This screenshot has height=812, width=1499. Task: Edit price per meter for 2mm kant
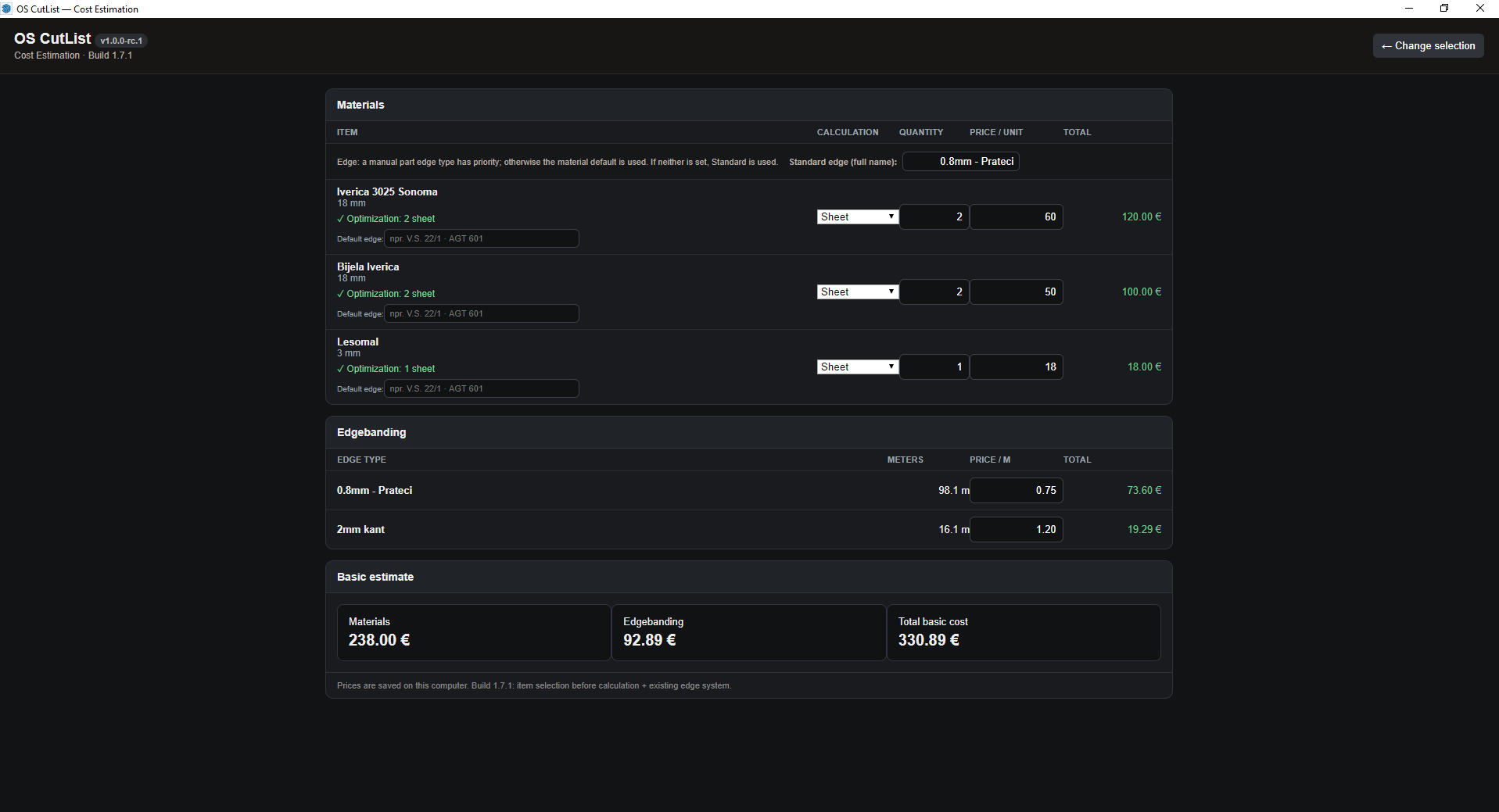[x=1017, y=529]
